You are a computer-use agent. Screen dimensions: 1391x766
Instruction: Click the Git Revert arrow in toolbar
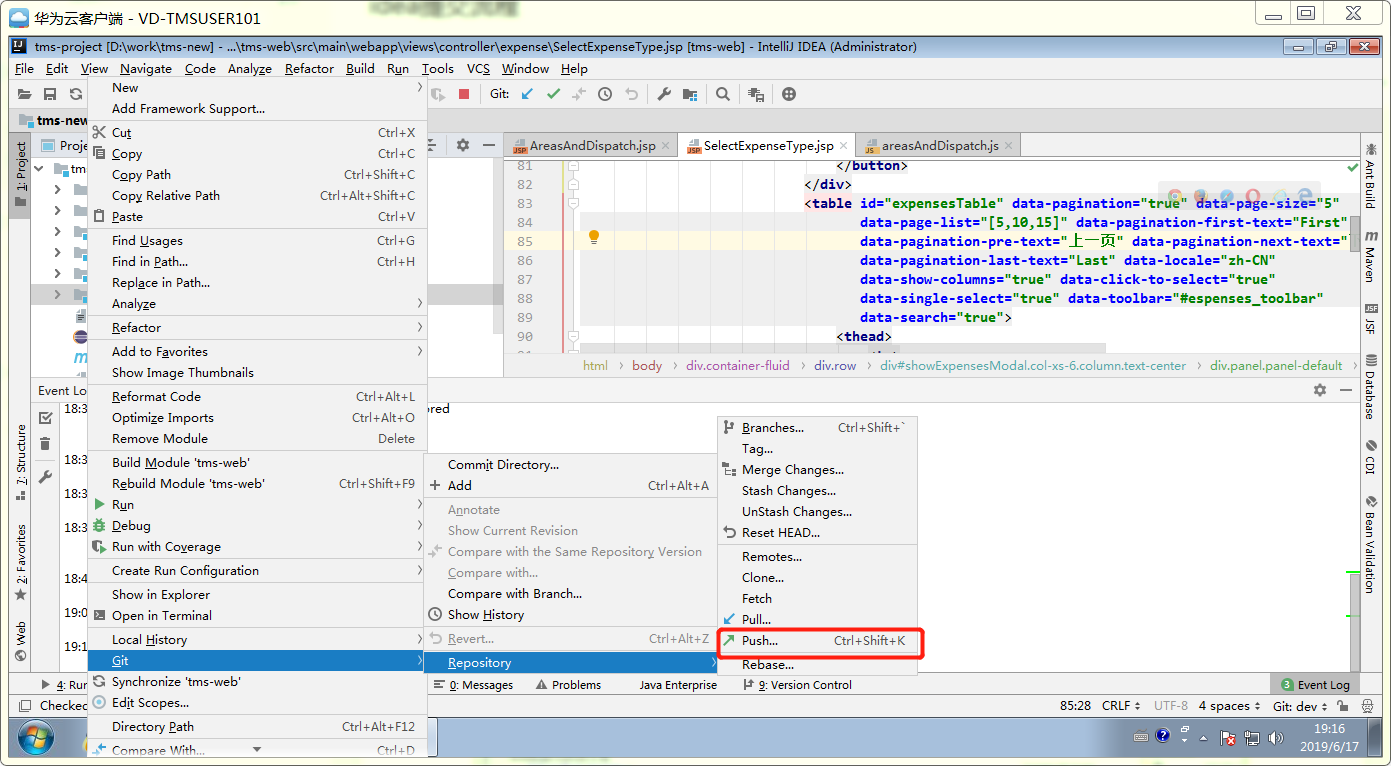631,94
